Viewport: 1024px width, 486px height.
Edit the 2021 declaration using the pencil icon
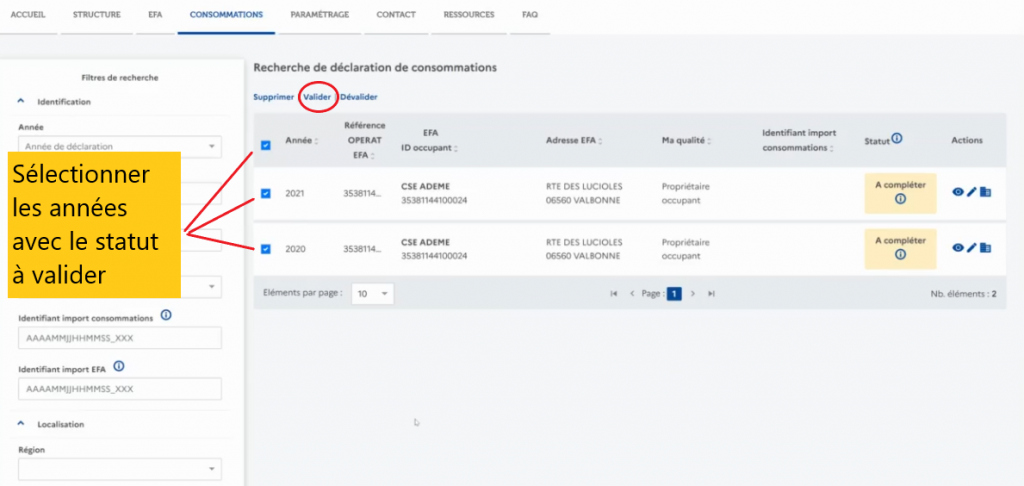971,192
